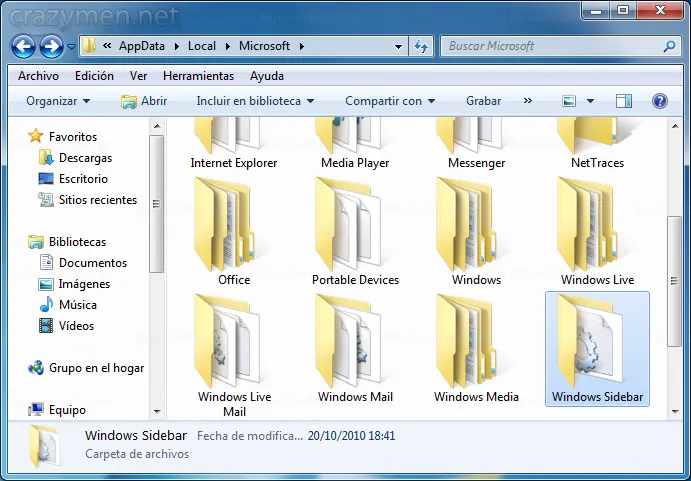
Task: Select the NetTraces folder
Action: [598, 143]
